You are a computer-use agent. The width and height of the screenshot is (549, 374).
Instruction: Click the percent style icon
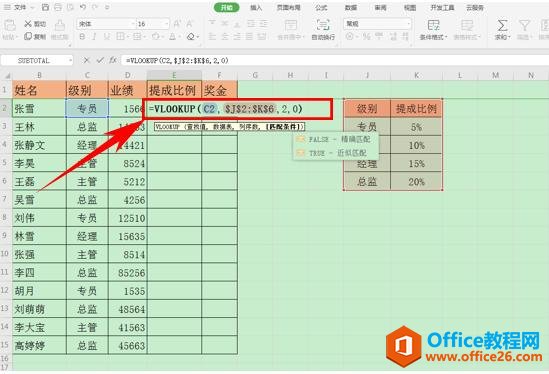coord(366,36)
